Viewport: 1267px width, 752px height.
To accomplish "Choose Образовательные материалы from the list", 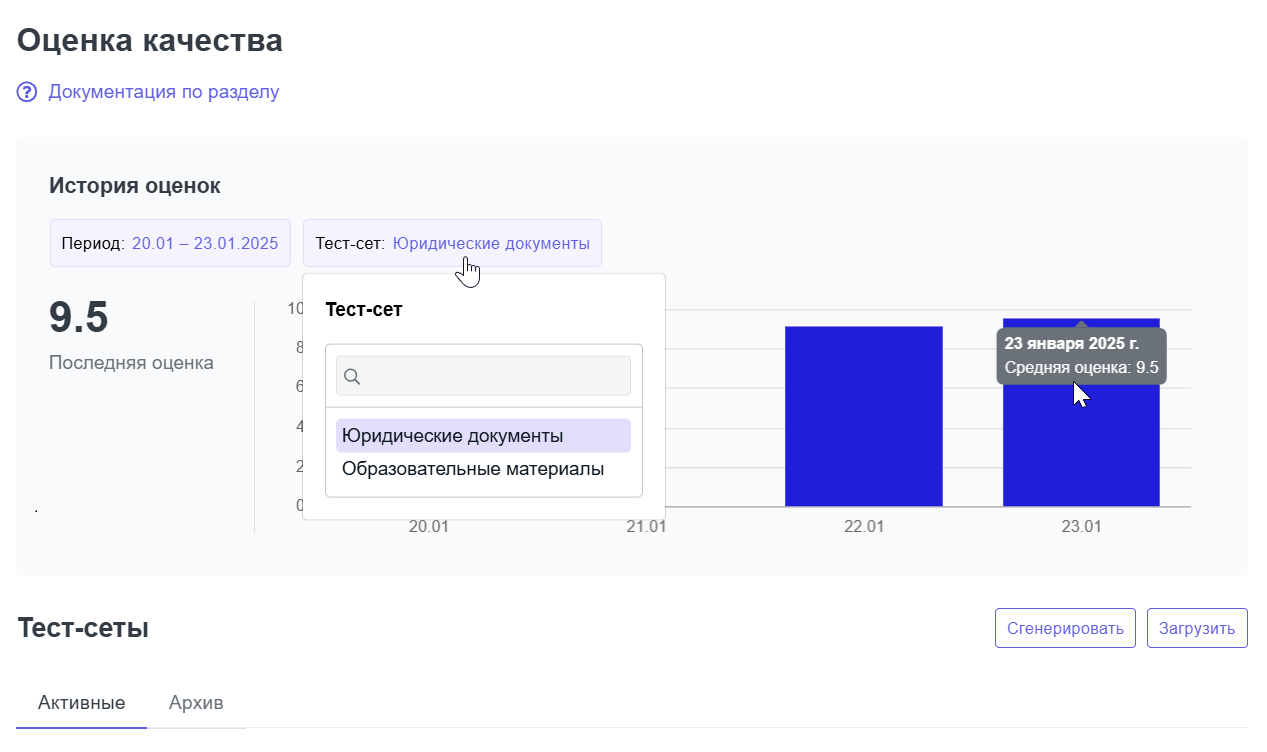I will 473,468.
